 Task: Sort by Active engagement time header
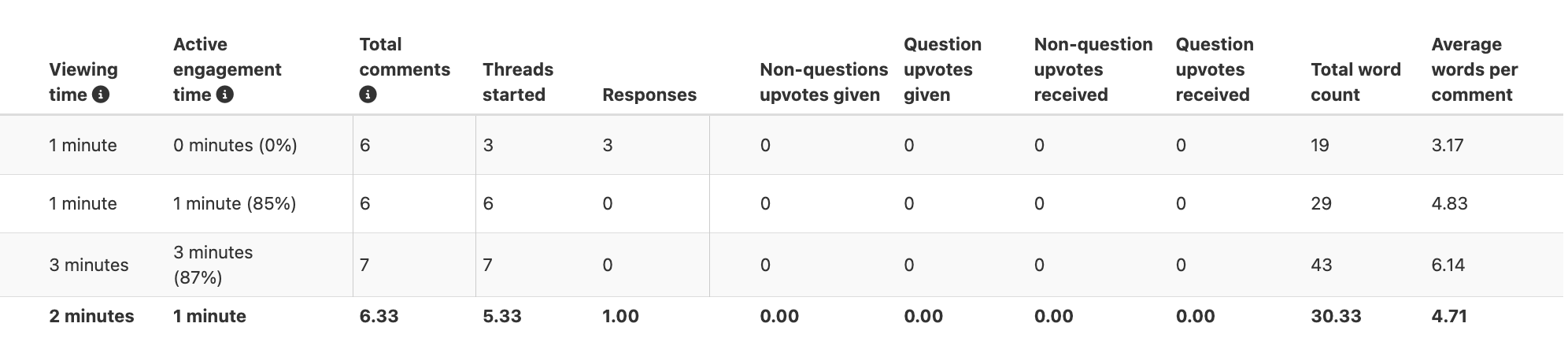point(227,69)
